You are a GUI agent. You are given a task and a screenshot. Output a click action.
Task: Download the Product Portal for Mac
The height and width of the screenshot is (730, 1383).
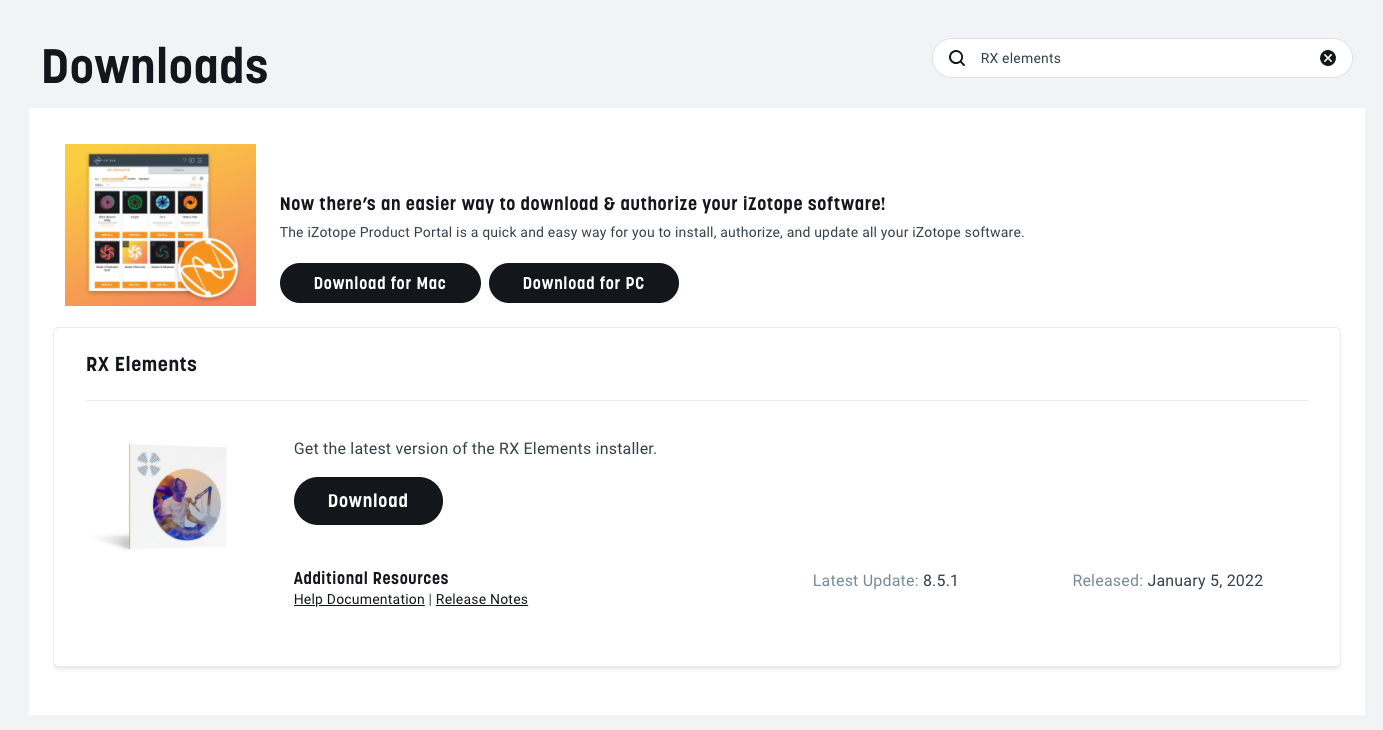380,283
